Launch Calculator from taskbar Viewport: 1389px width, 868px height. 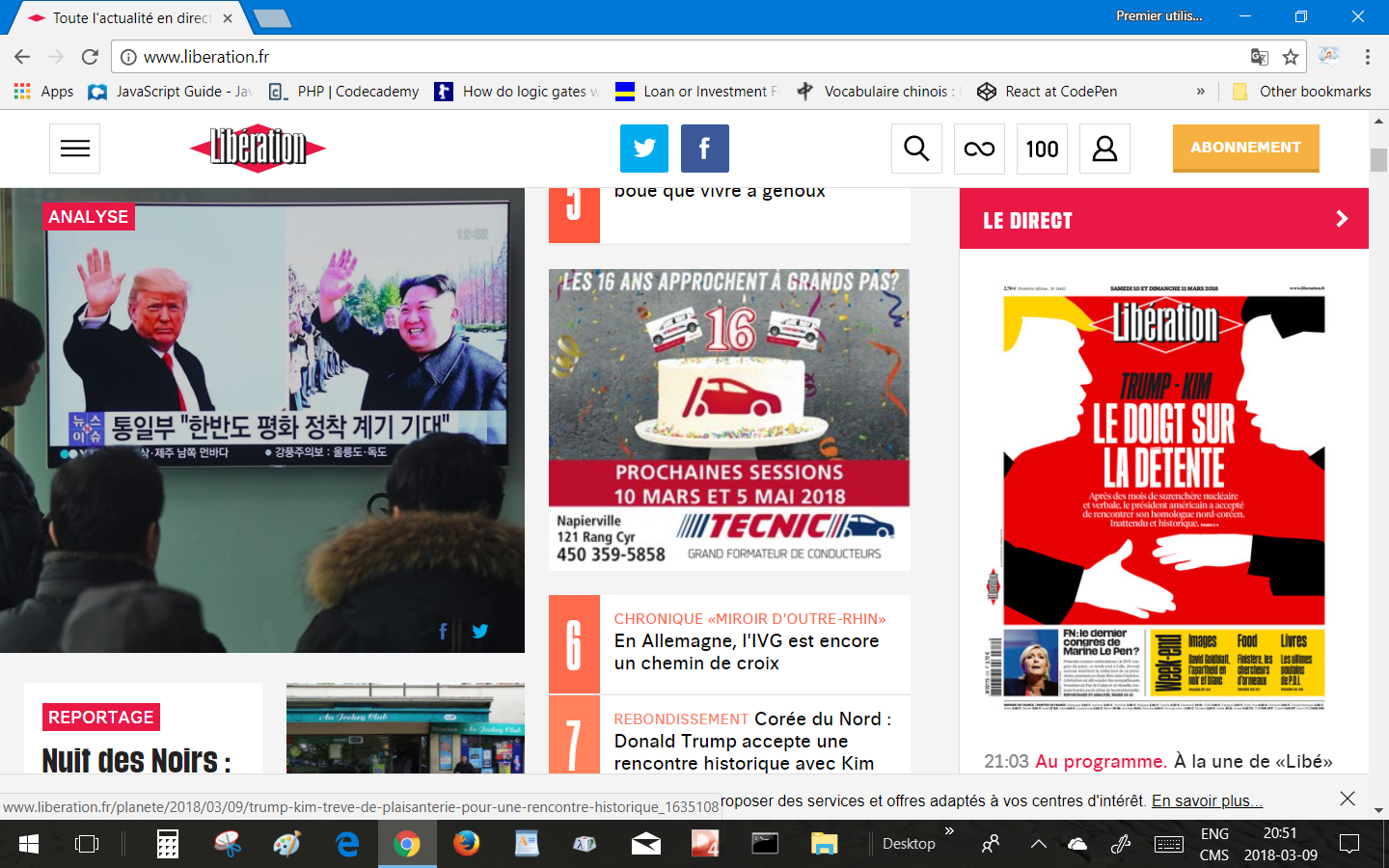pos(168,844)
